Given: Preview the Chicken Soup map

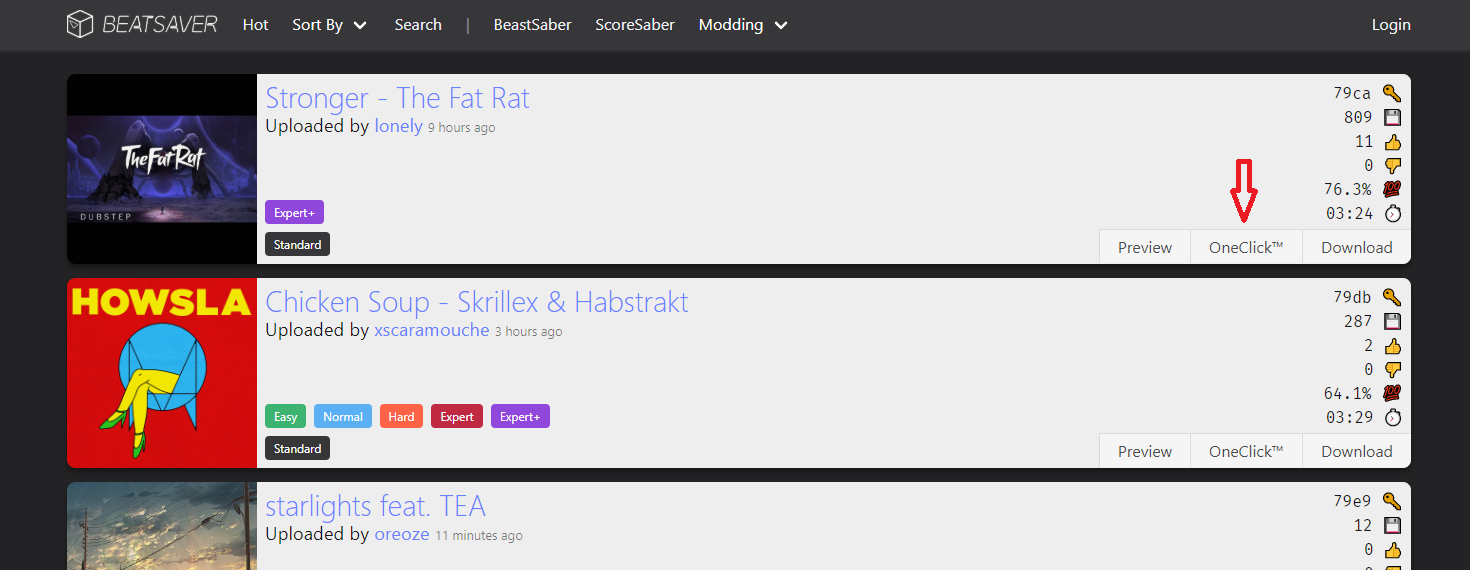Looking at the screenshot, I should point(1145,451).
